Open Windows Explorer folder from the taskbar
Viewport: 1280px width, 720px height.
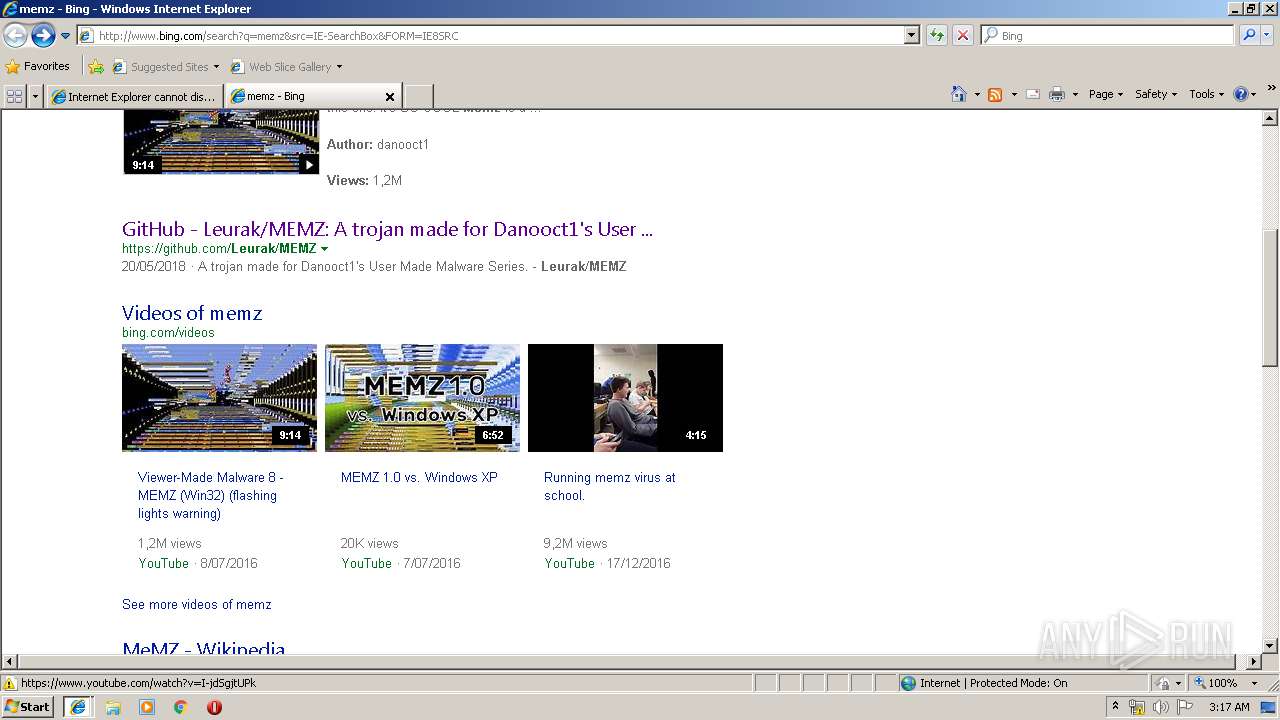click(113, 707)
